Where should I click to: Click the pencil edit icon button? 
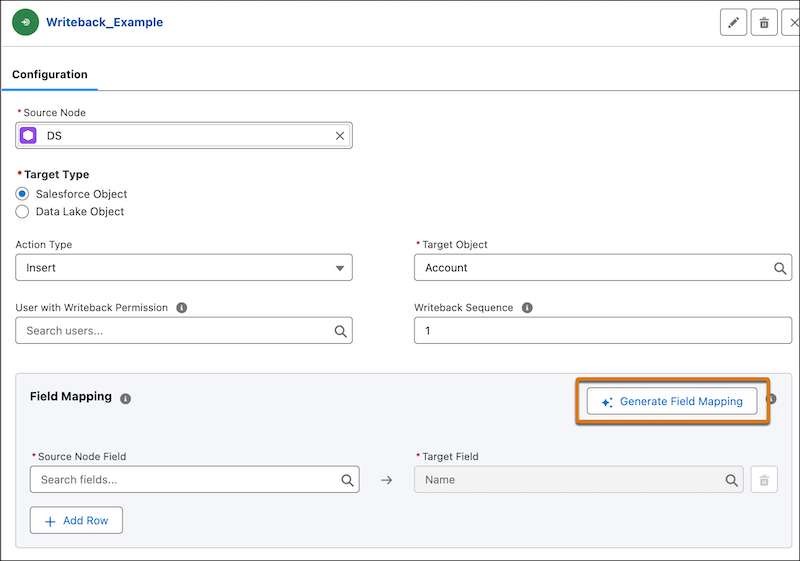733,22
